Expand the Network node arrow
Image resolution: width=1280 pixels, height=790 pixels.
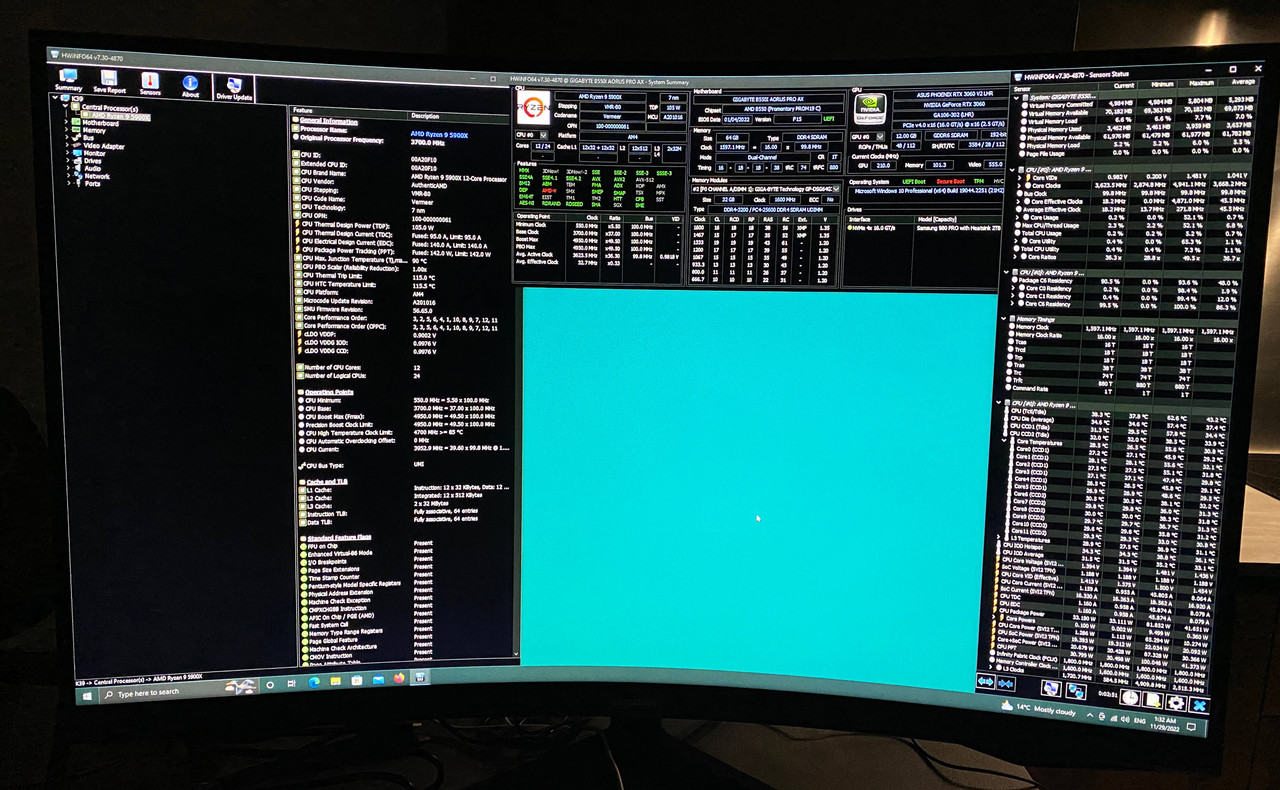tap(66, 176)
